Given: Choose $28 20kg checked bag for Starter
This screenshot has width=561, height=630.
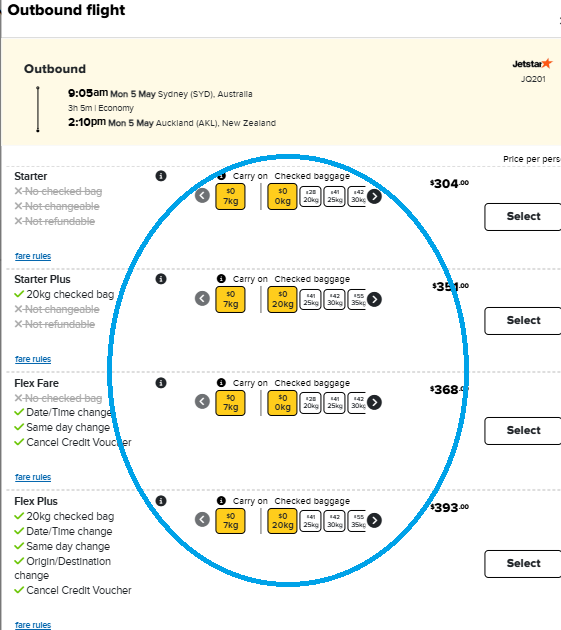Looking at the screenshot, I should (310, 196).
